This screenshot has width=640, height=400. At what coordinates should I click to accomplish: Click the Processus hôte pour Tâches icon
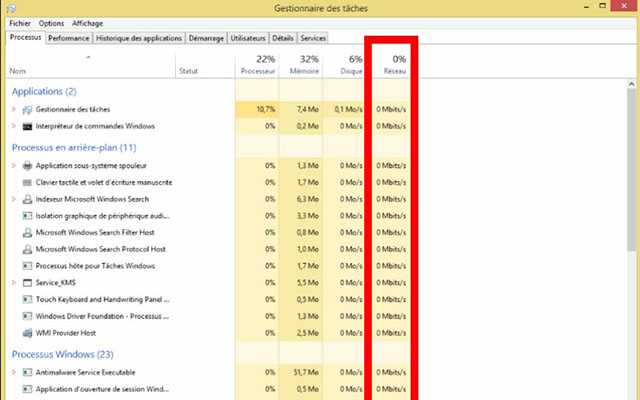coord(27,266)
